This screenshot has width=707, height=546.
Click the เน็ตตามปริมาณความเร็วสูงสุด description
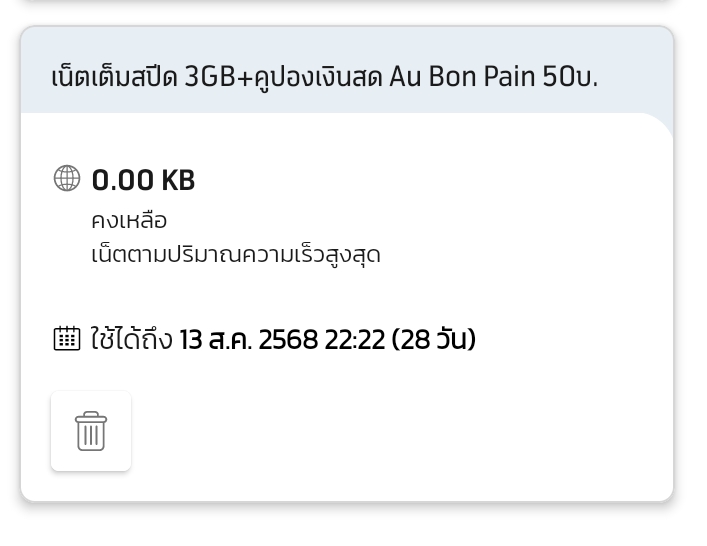coord(236,255)
